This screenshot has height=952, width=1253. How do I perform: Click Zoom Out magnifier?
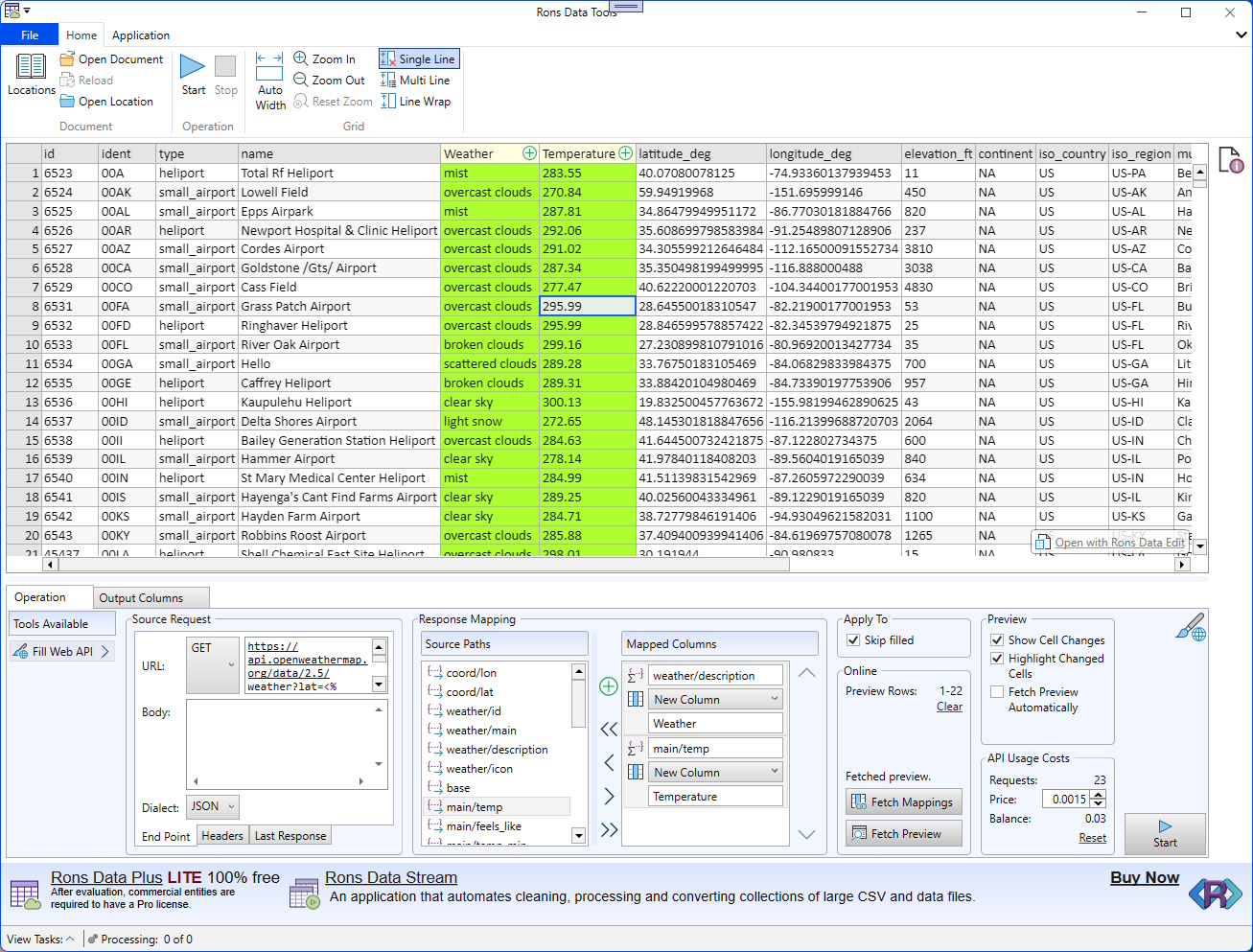click(x=301, y=80)
